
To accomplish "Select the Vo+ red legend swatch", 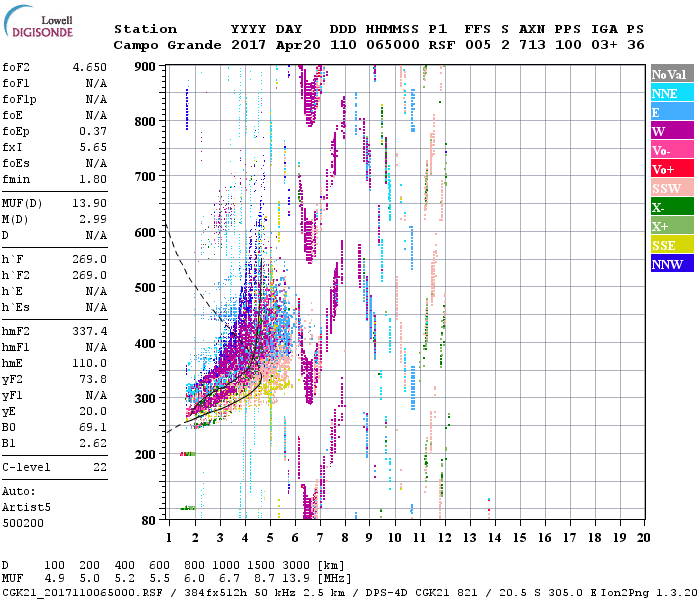I will point(672,169).
